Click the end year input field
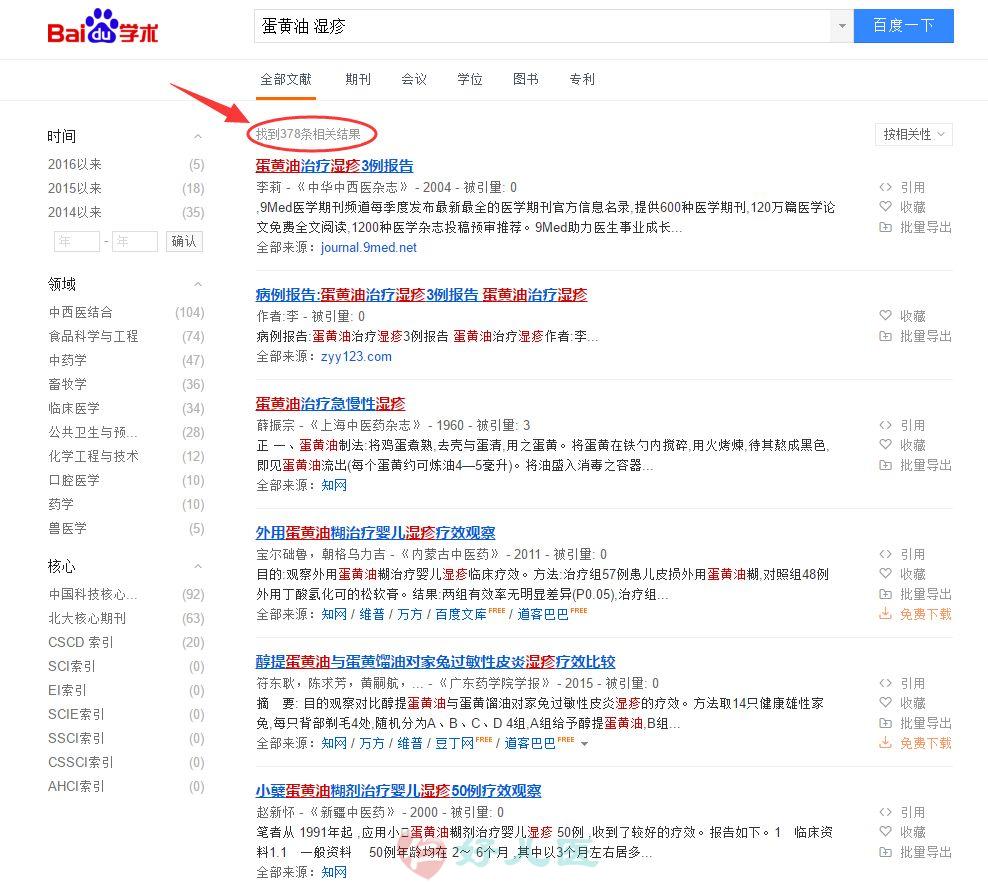 pyautogui.click(x=135, y=241)
